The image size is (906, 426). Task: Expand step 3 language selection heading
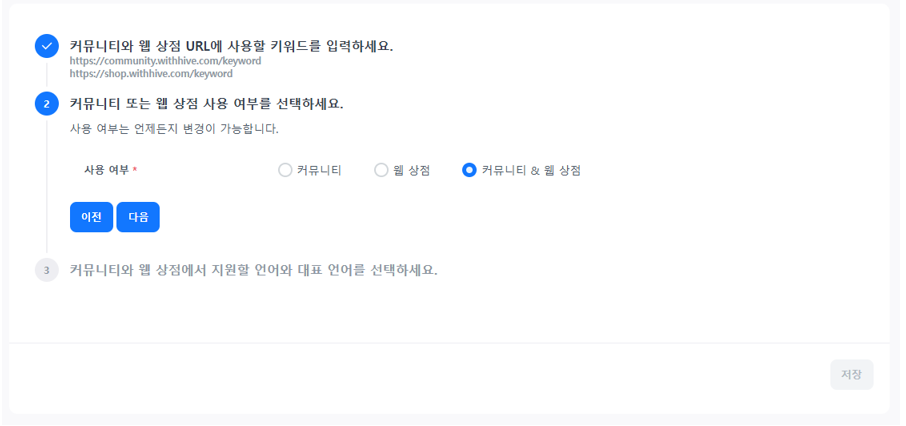point(253,270)
